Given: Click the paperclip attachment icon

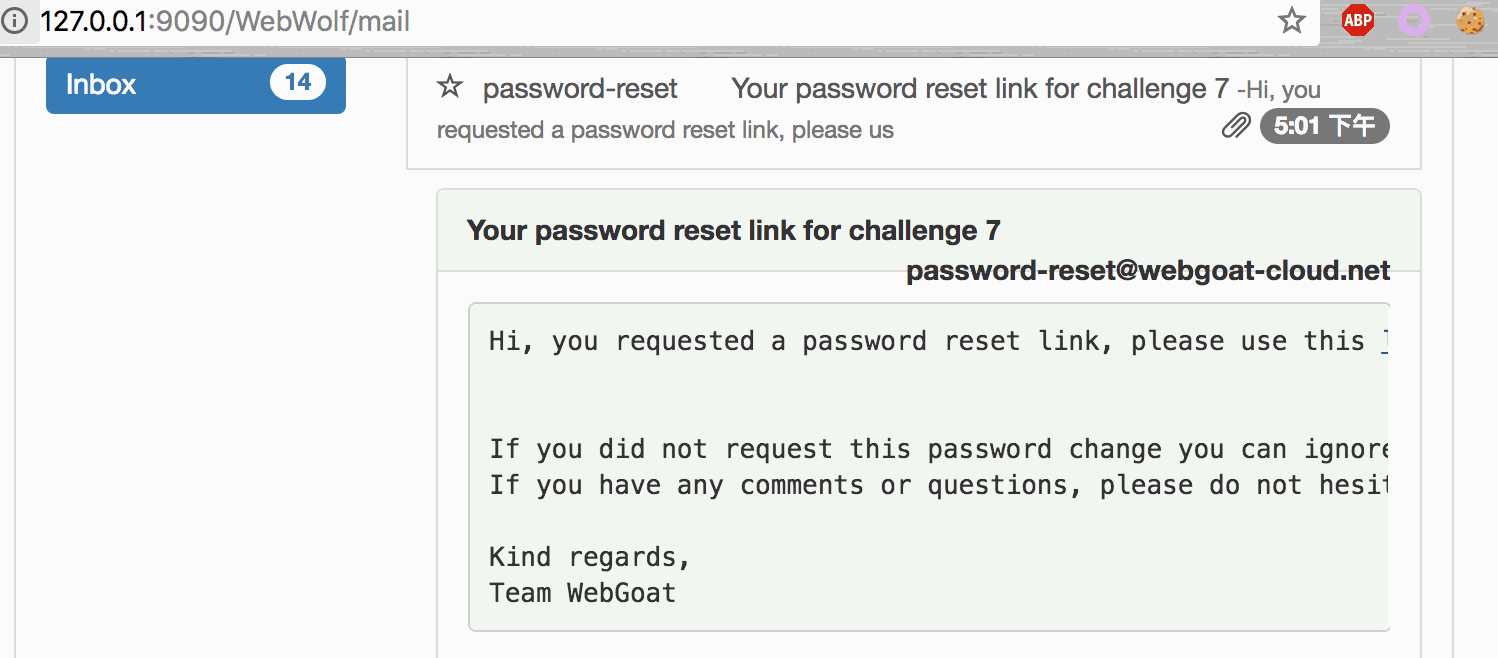Looking at the screenshot, I should tap(1237, 126).
